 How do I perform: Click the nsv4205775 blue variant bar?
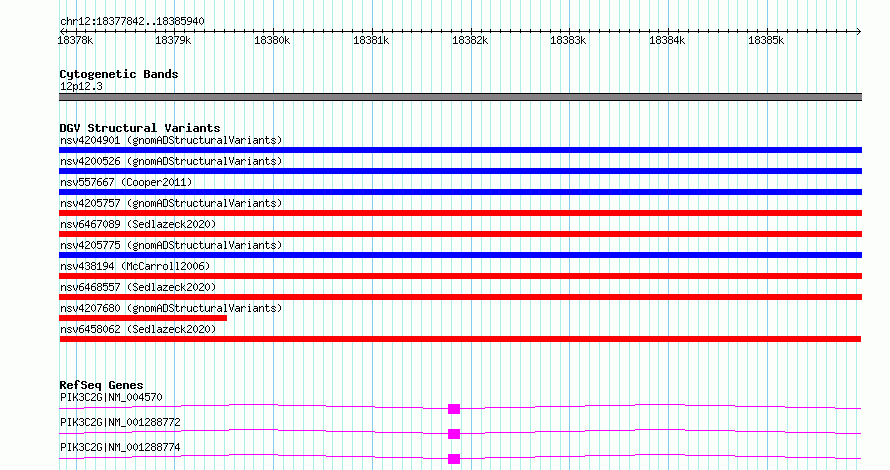pyautogui.click(x=460, y=255)
